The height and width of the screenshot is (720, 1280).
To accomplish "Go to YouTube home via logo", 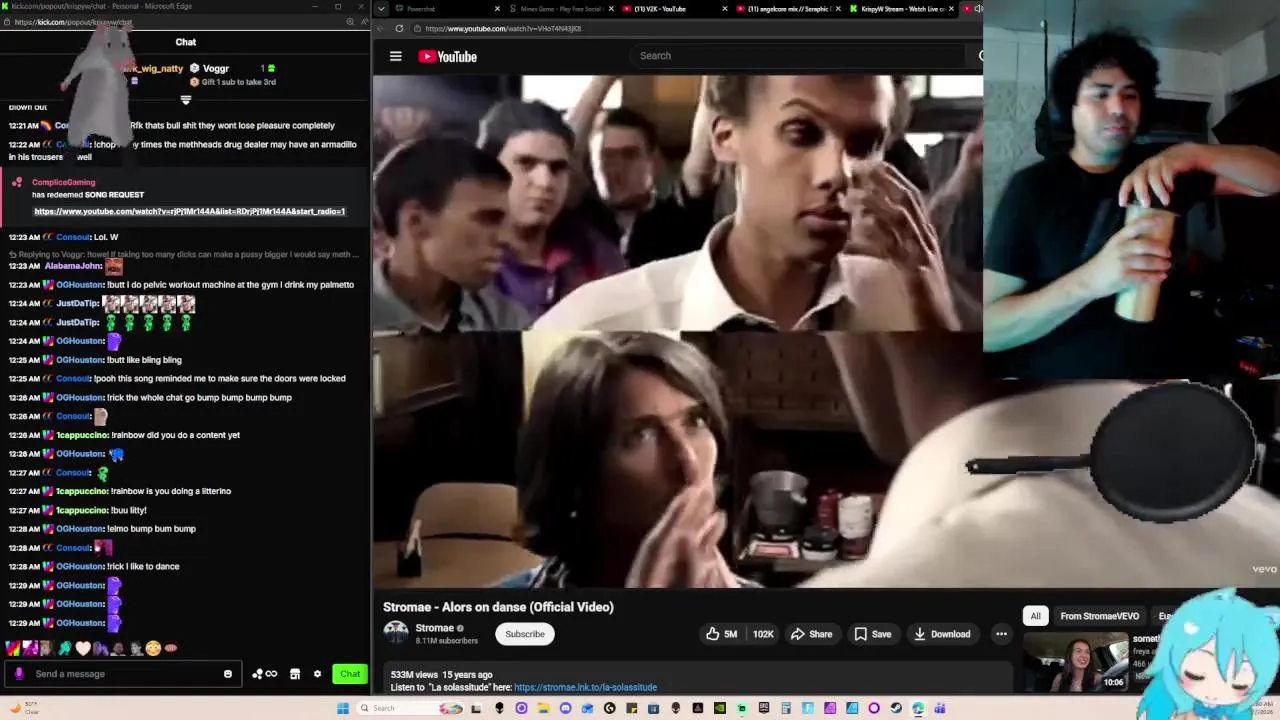I will 447,56.
